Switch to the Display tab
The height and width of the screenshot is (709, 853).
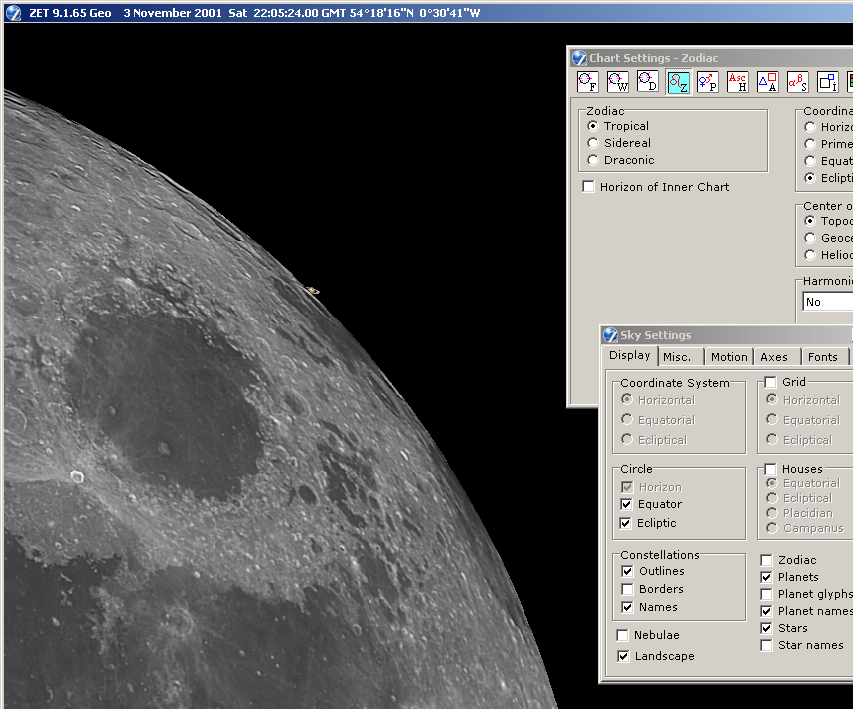(x=629, y=355)
